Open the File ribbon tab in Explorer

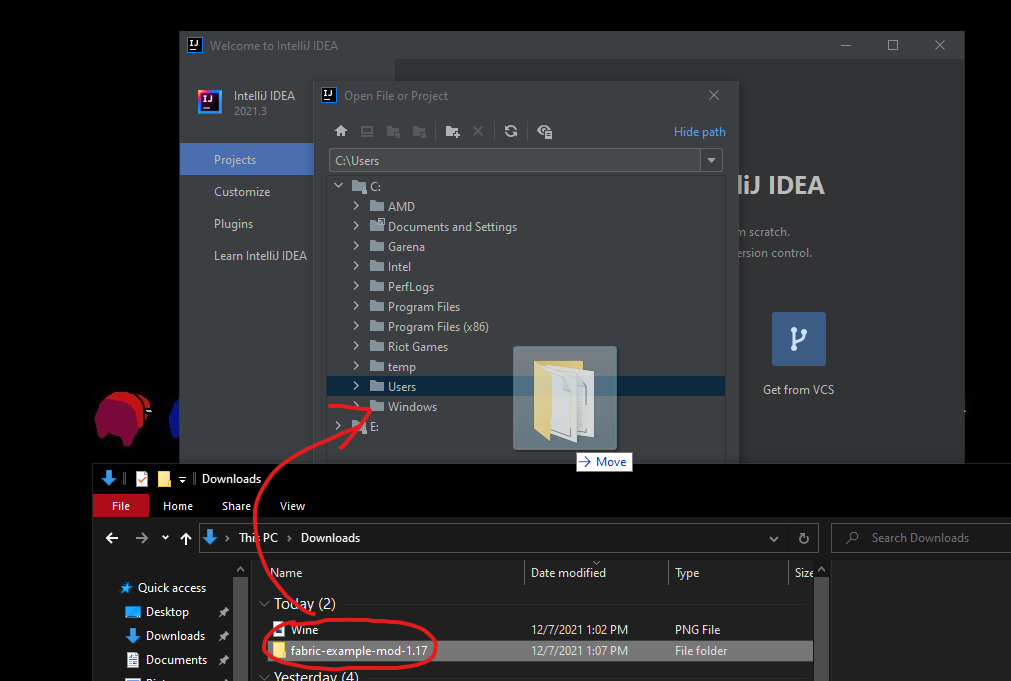click(x=121, y=506)
